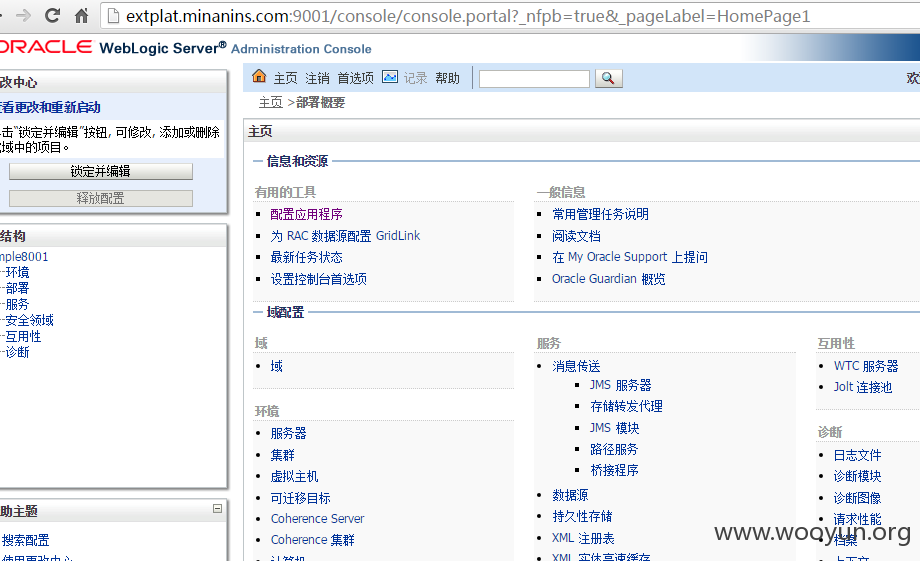This screenshot has height=561, width=920.
Task: Click 注销 to log out
Action: (x=317, y=78)
